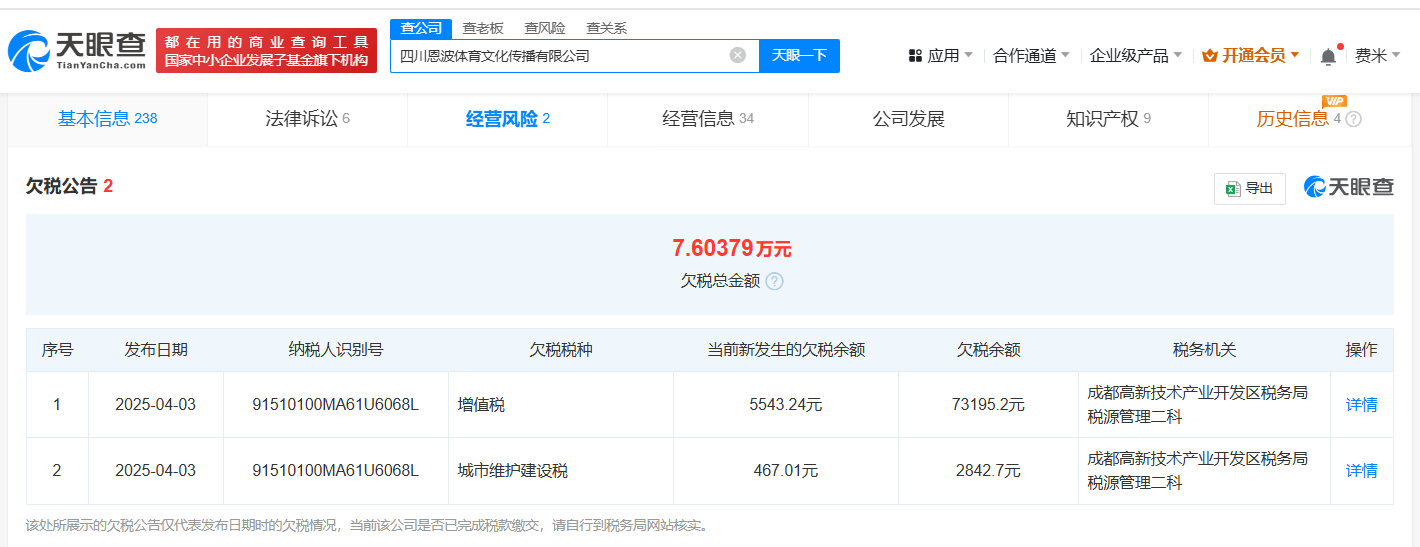Switch to 法律诉讼 tab

click(307, 119)
